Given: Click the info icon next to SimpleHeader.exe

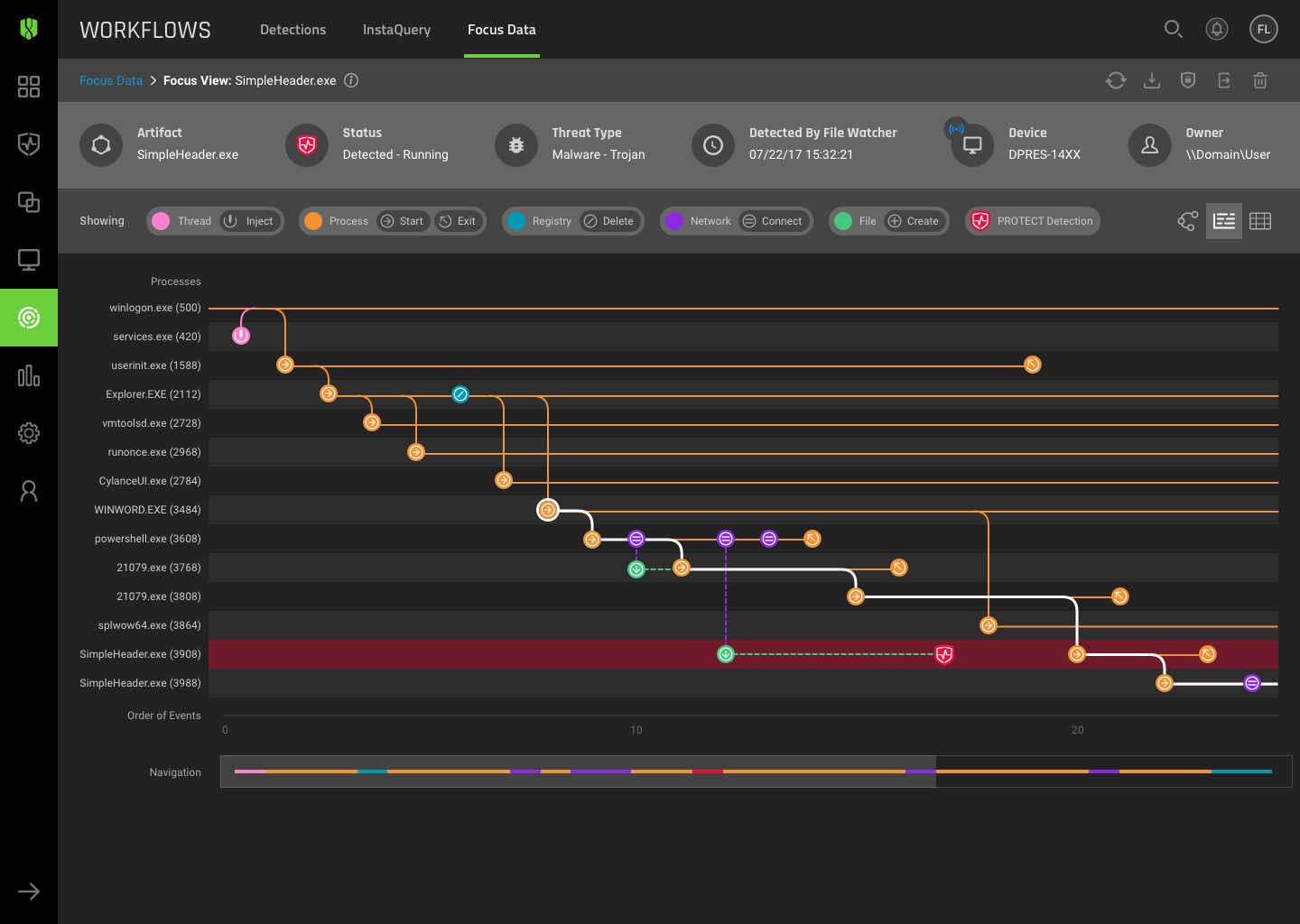Looking at the screenshot, I should tap(351, 80).
